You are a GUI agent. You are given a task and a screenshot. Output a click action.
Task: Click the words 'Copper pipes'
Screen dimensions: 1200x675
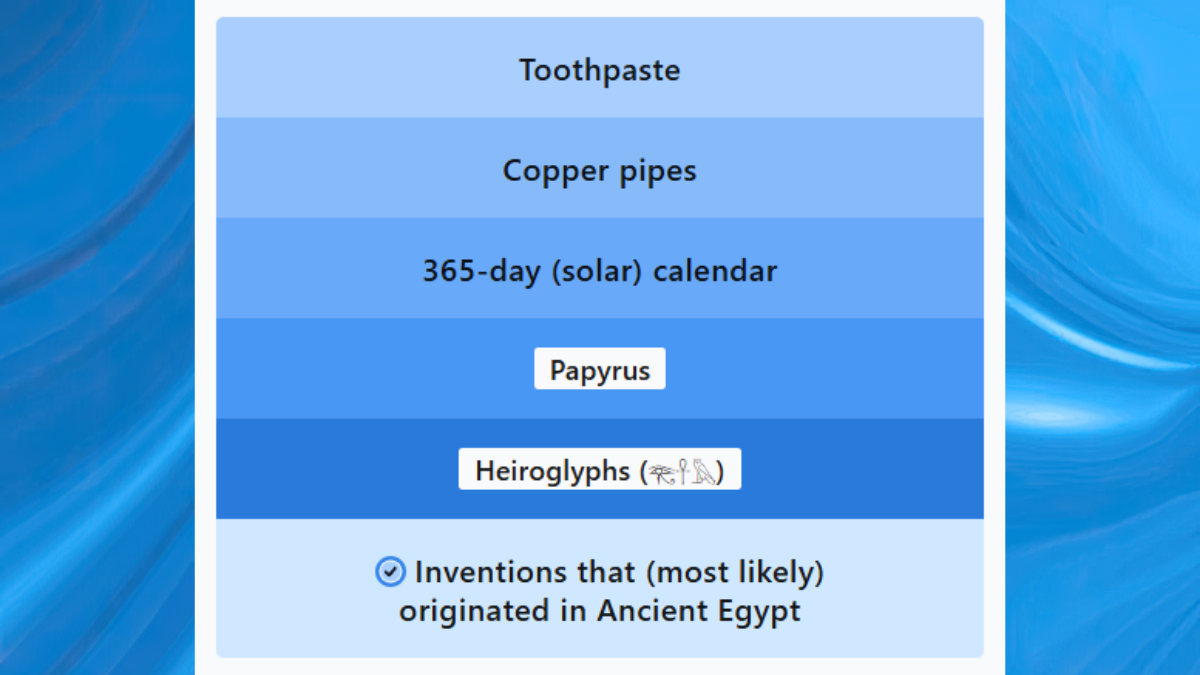coord(600,171)
